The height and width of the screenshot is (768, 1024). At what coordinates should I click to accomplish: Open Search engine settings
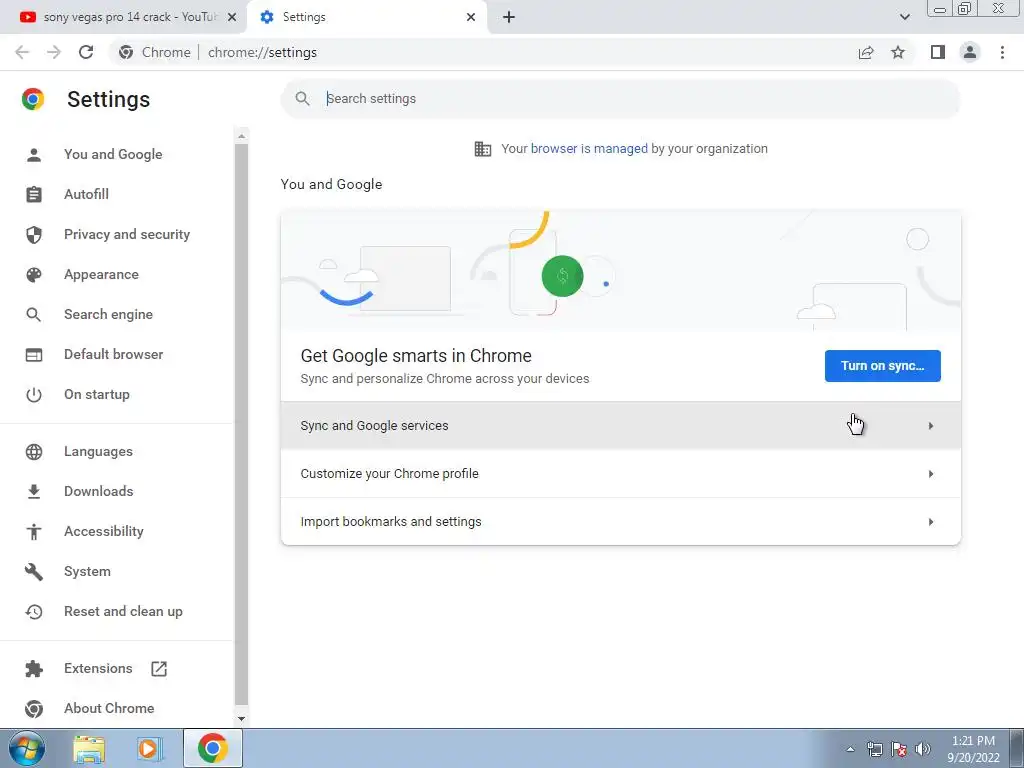coord(108,314)
